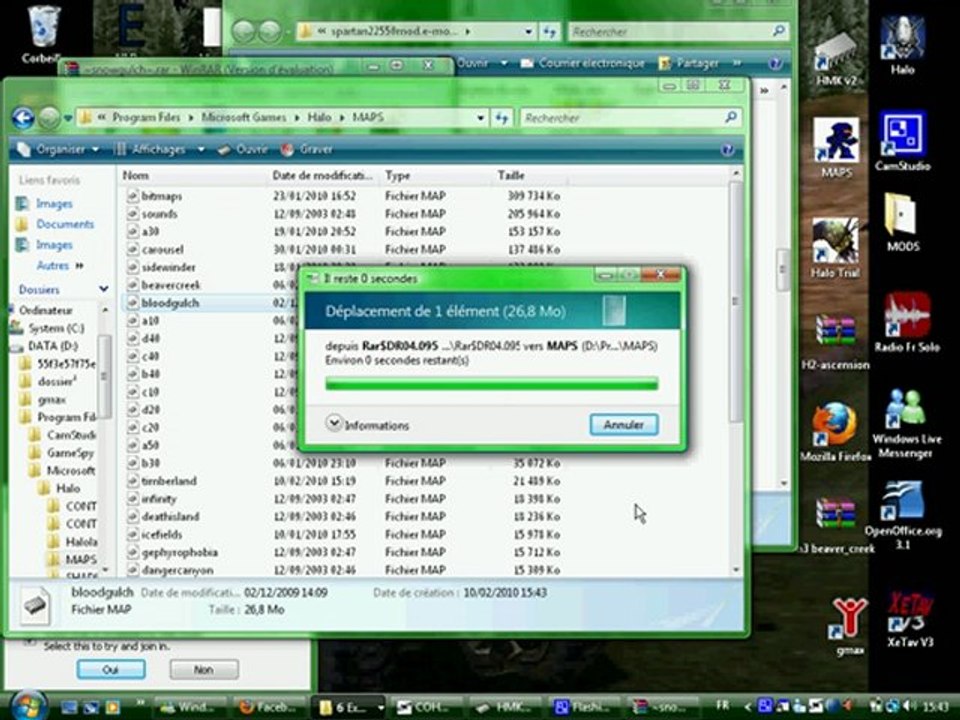Open recent pages dropdown beside navigation arrows

[67, 118]
